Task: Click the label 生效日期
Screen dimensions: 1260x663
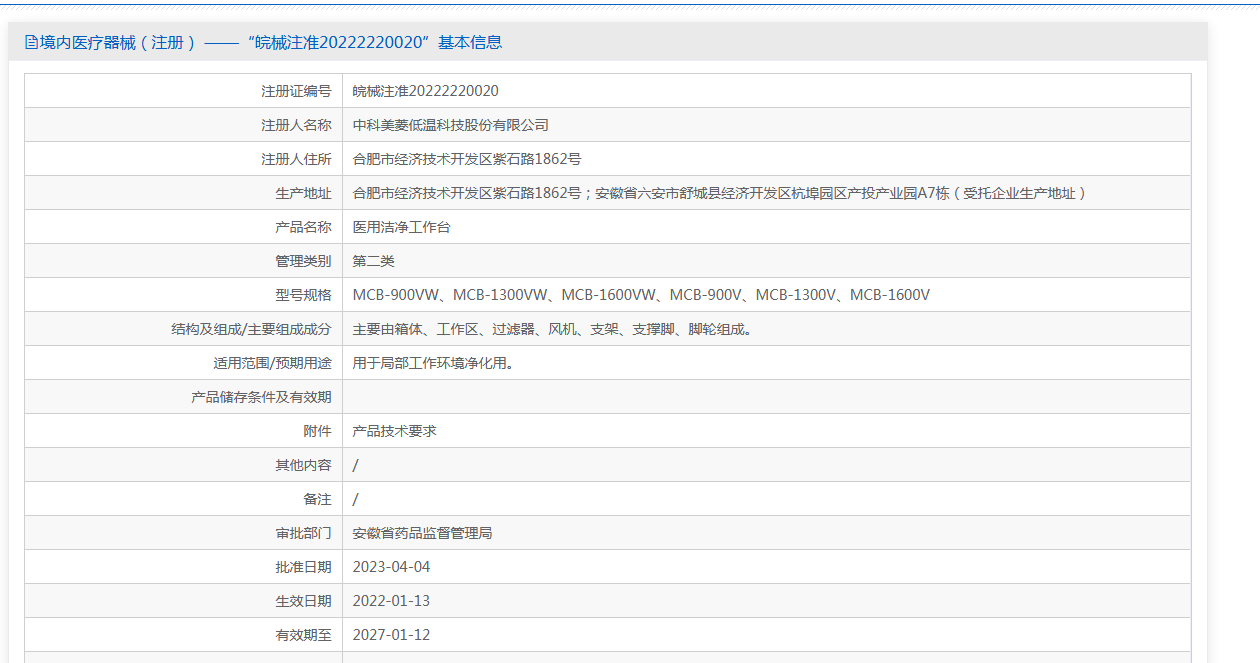Action: point(303,601)
